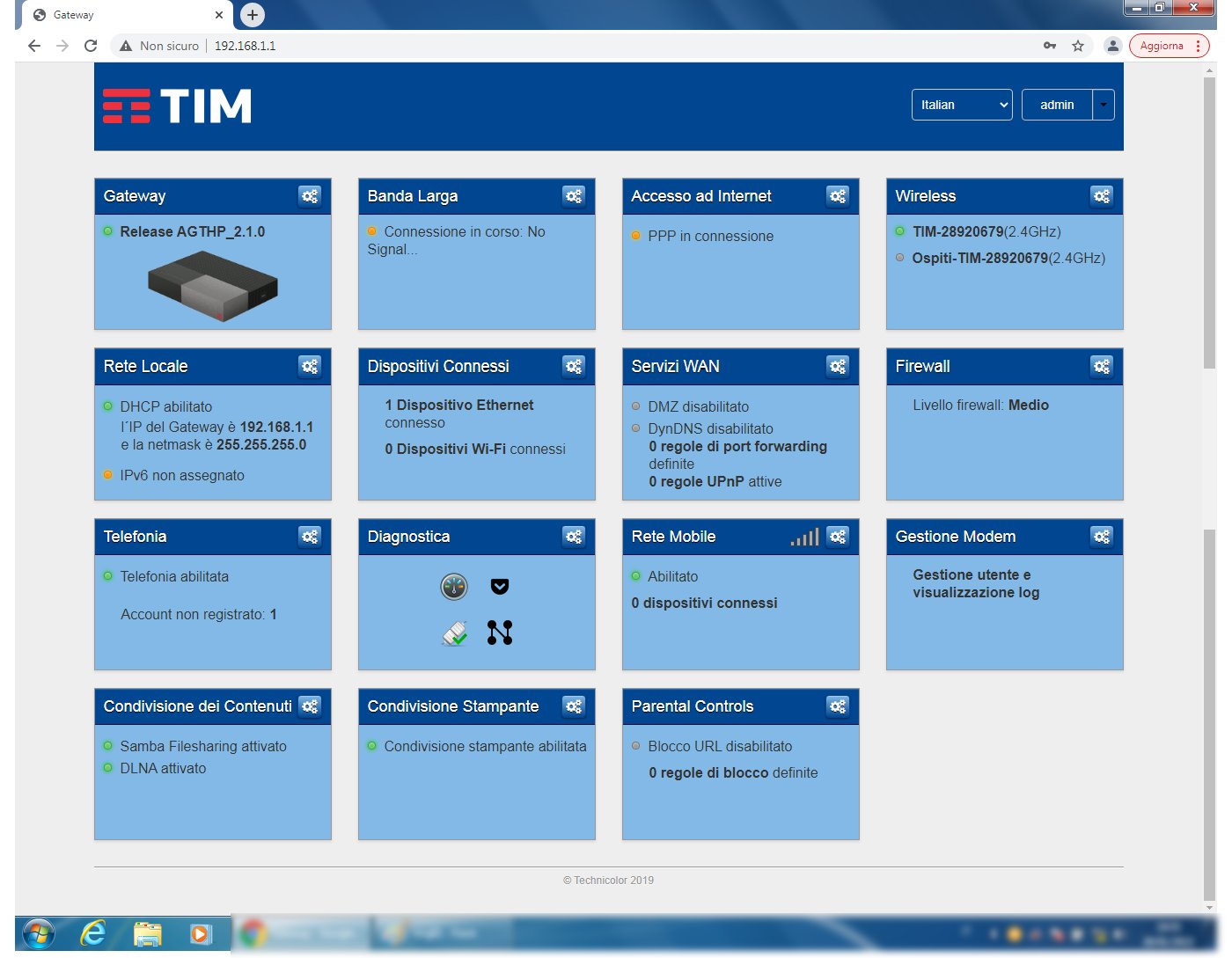Click the TIM-28920679 wireless network link
This screenshot has width=1232, height=958.
pos(957,232)
